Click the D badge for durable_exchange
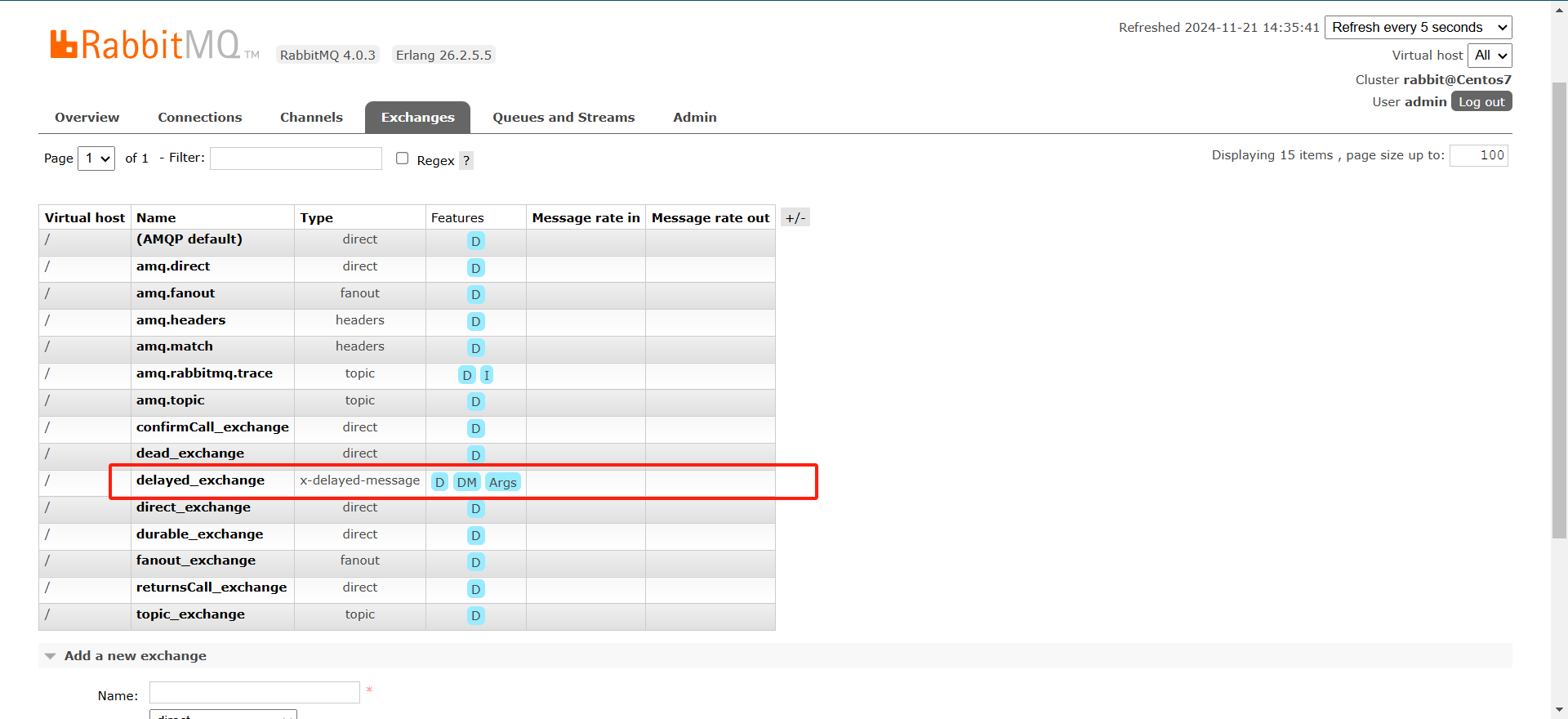This screenshot has width=1568, height=719. click(x=476, y=536)
